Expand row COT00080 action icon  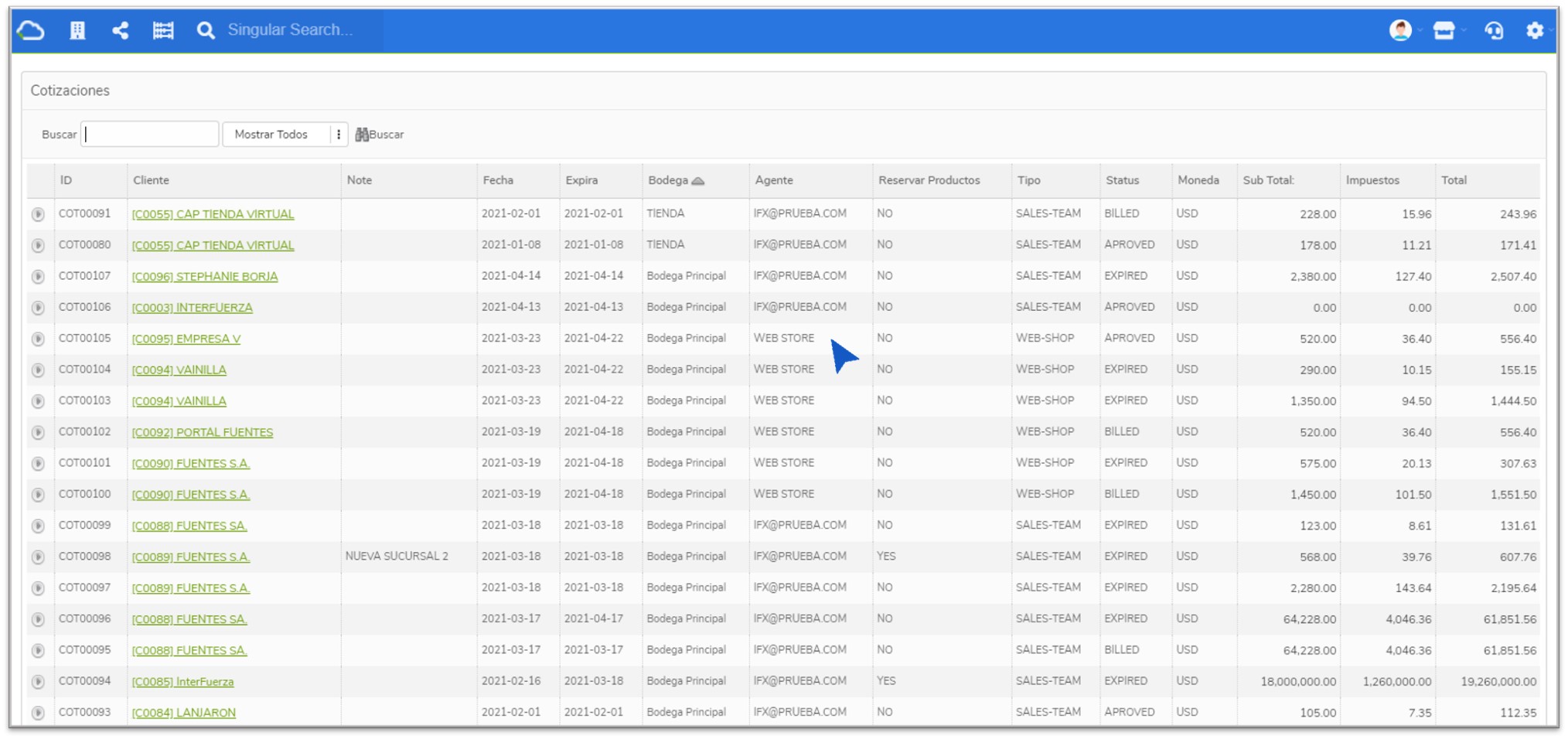pos(38,245)
